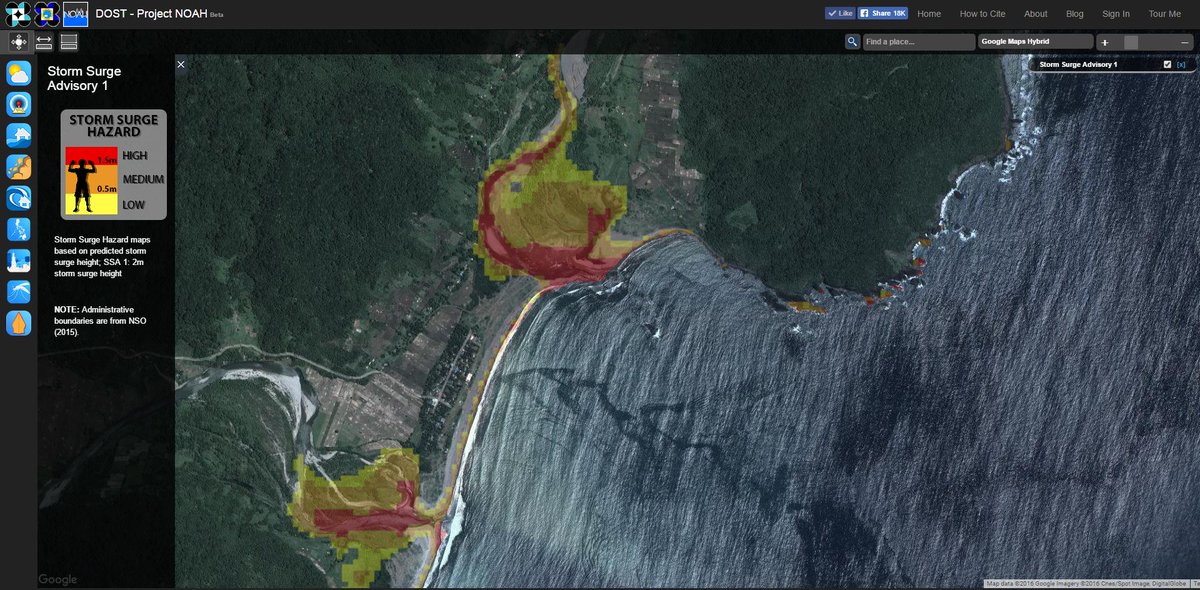Click the Facebook Like button
The height and width of the screenshot is (590, 1200).
(840, 14)
